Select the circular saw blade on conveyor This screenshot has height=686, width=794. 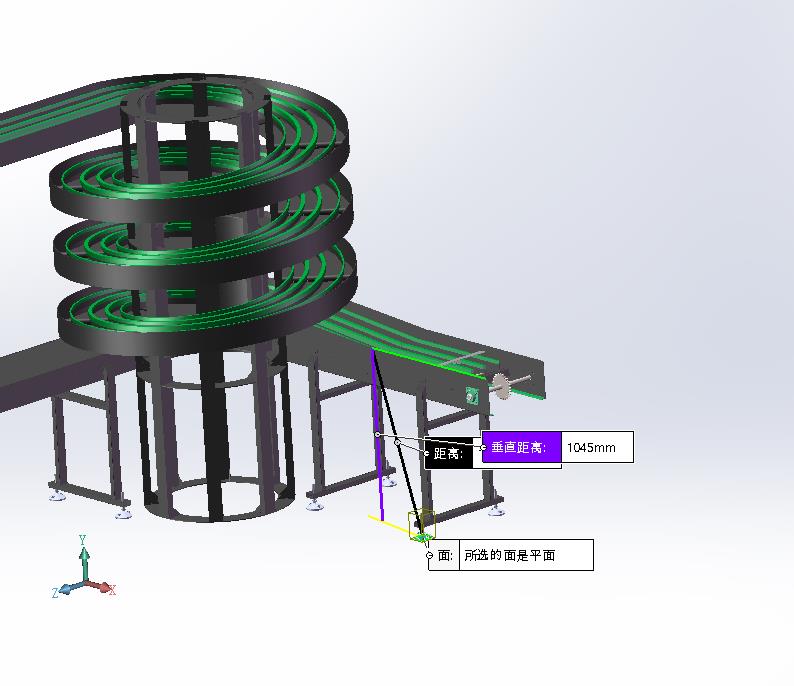pyautogui.click(x=501, y=385)
